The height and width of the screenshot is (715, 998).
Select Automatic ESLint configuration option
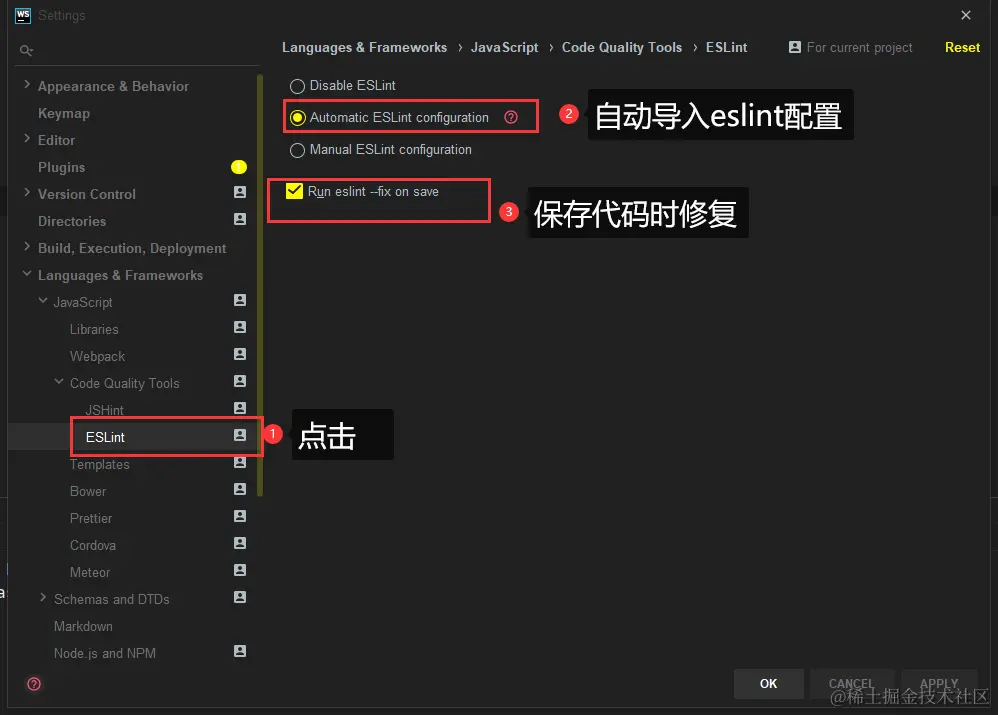297,118
